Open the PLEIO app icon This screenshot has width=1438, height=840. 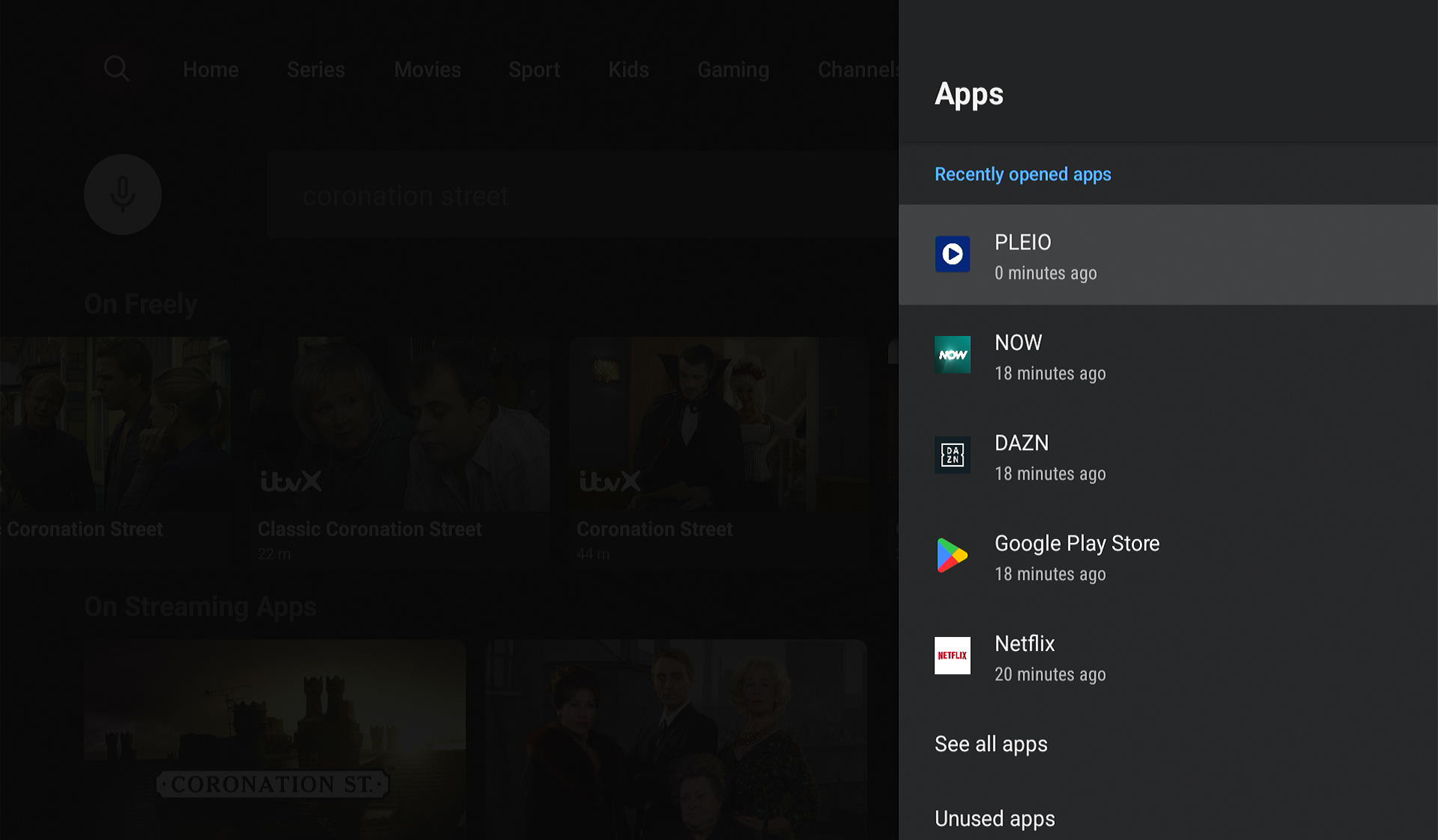952,255
